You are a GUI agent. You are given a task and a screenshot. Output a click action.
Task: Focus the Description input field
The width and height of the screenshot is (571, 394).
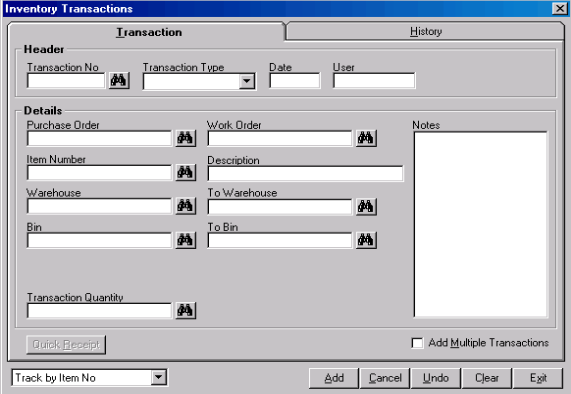point(306,173)
